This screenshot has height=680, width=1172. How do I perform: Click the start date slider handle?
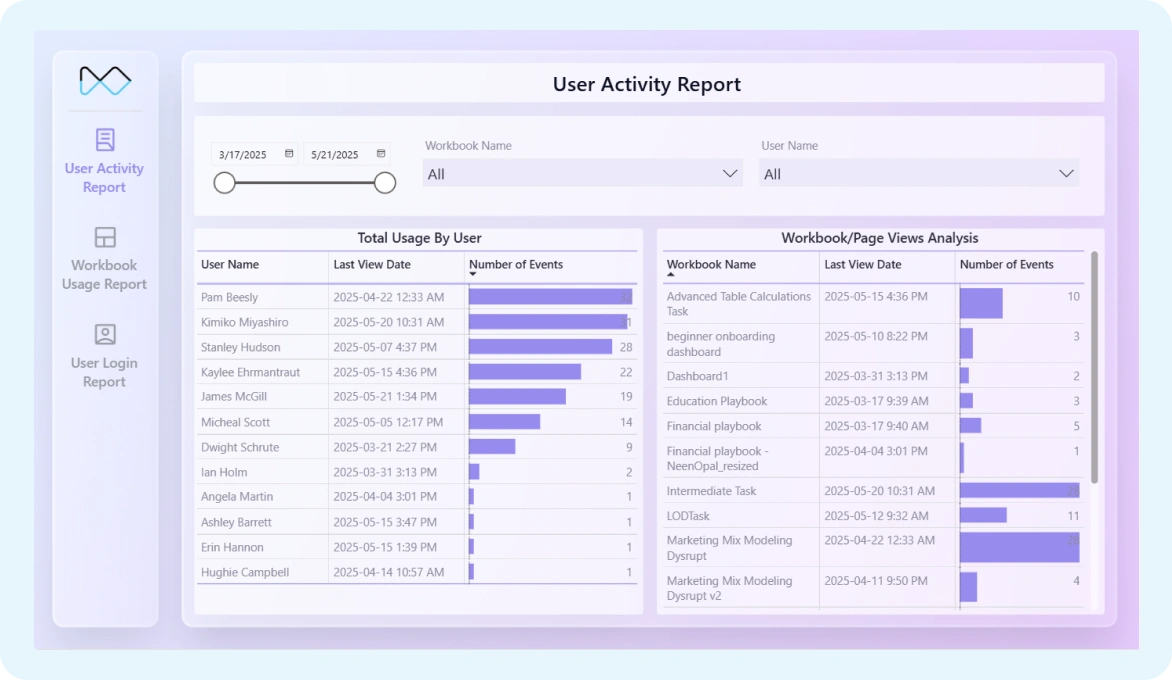tap(224, 182)
